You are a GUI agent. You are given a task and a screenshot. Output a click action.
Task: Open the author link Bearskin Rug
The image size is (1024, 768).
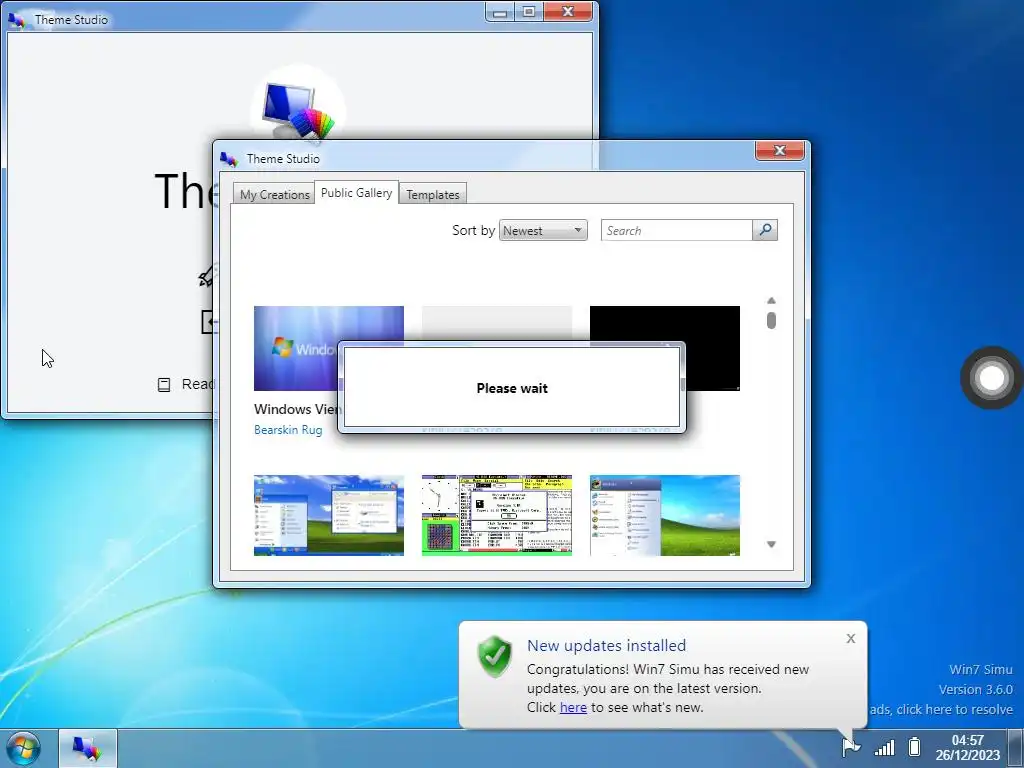pos(288,430)
